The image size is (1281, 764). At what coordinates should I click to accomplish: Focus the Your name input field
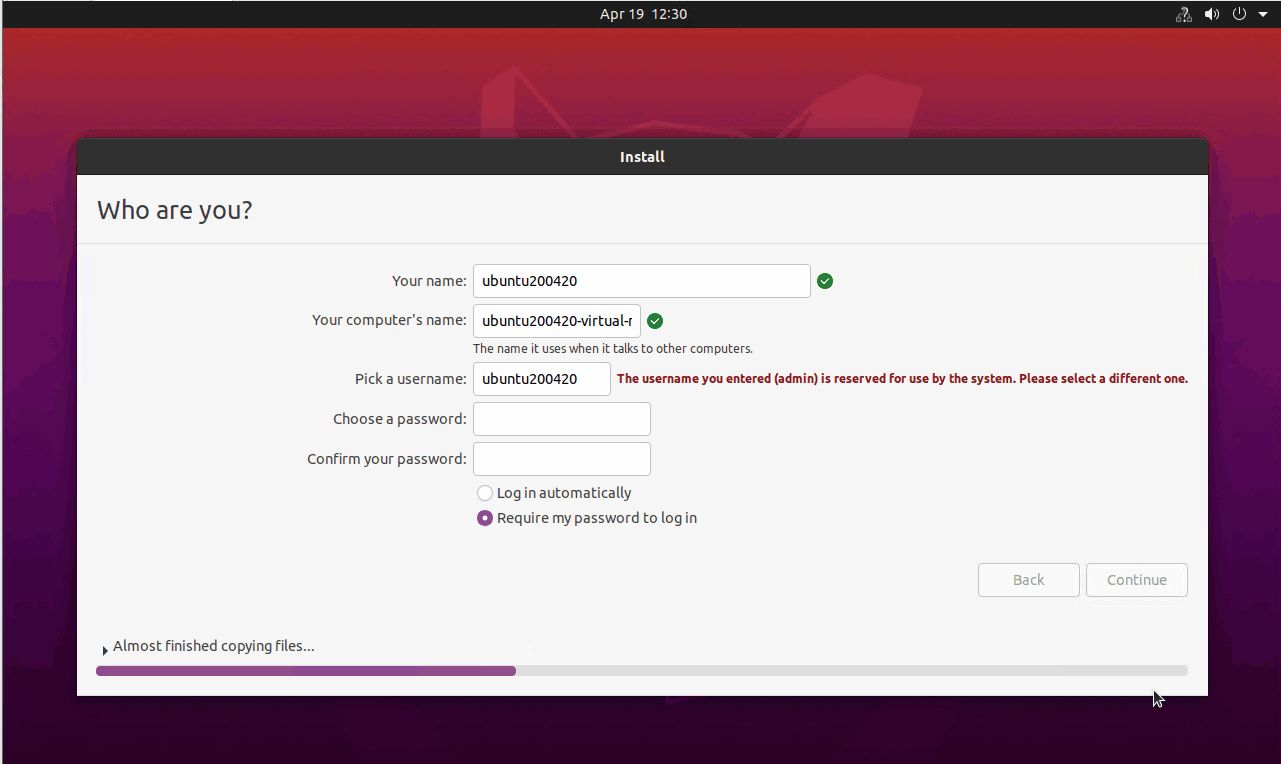pyautogui.click(x=642, y=281)
